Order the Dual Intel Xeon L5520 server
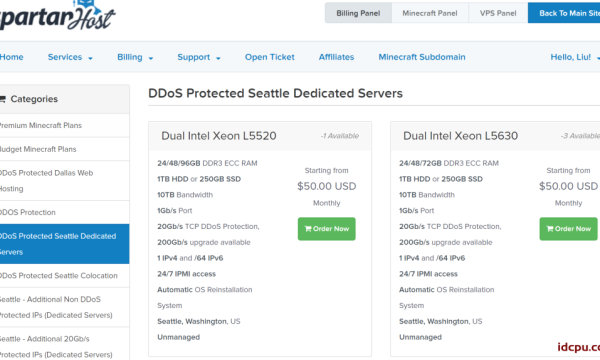 pos(326,229)
